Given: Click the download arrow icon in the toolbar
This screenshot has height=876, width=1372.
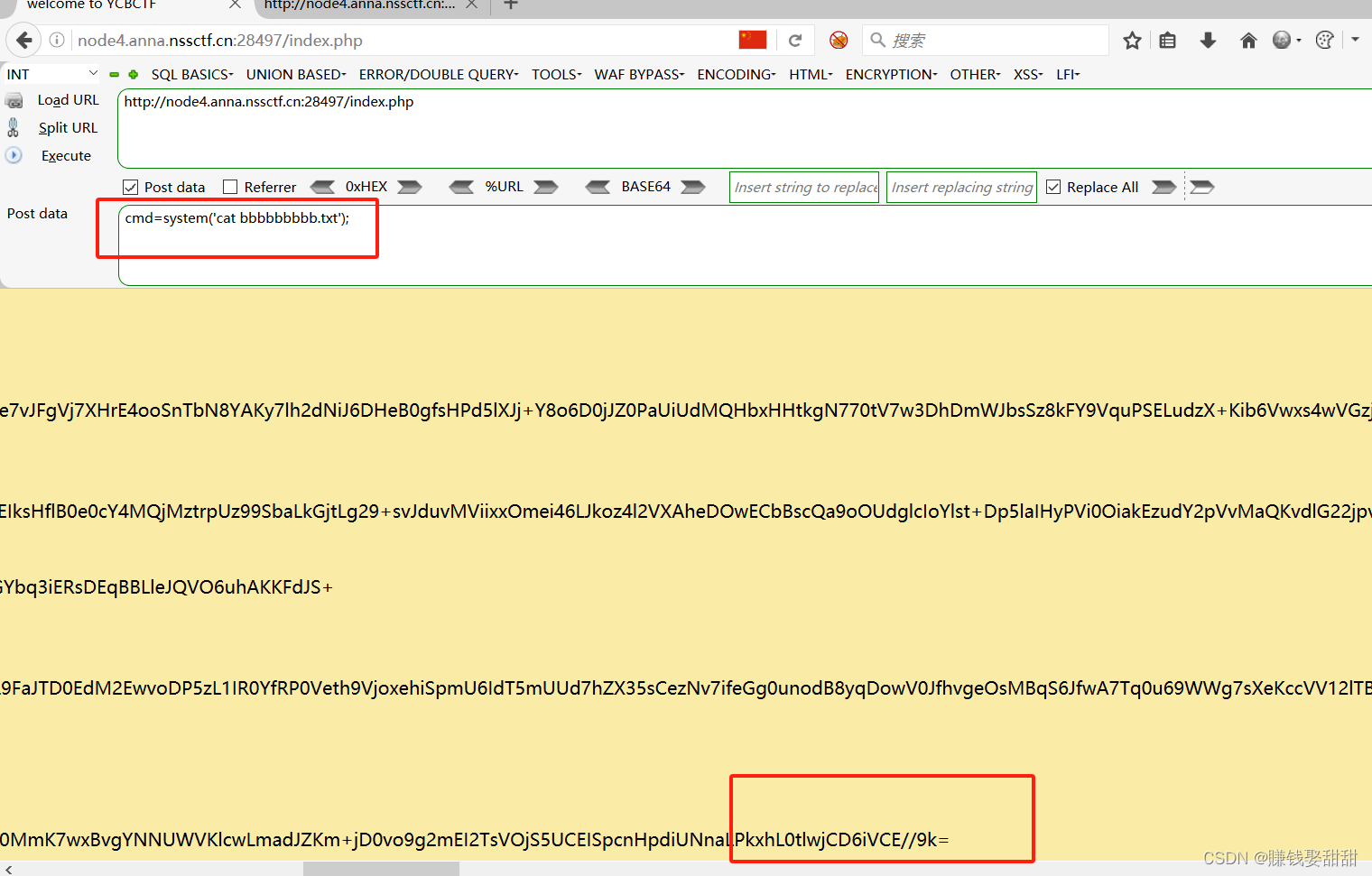Looking at the screenshot, I should (1208, 40).
